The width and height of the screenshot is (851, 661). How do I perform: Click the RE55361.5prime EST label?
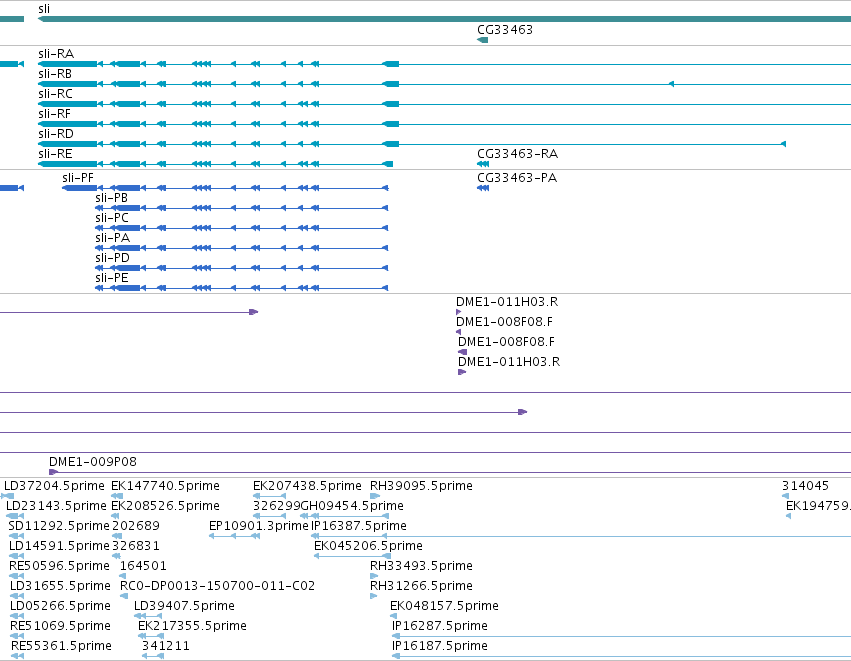61,647
